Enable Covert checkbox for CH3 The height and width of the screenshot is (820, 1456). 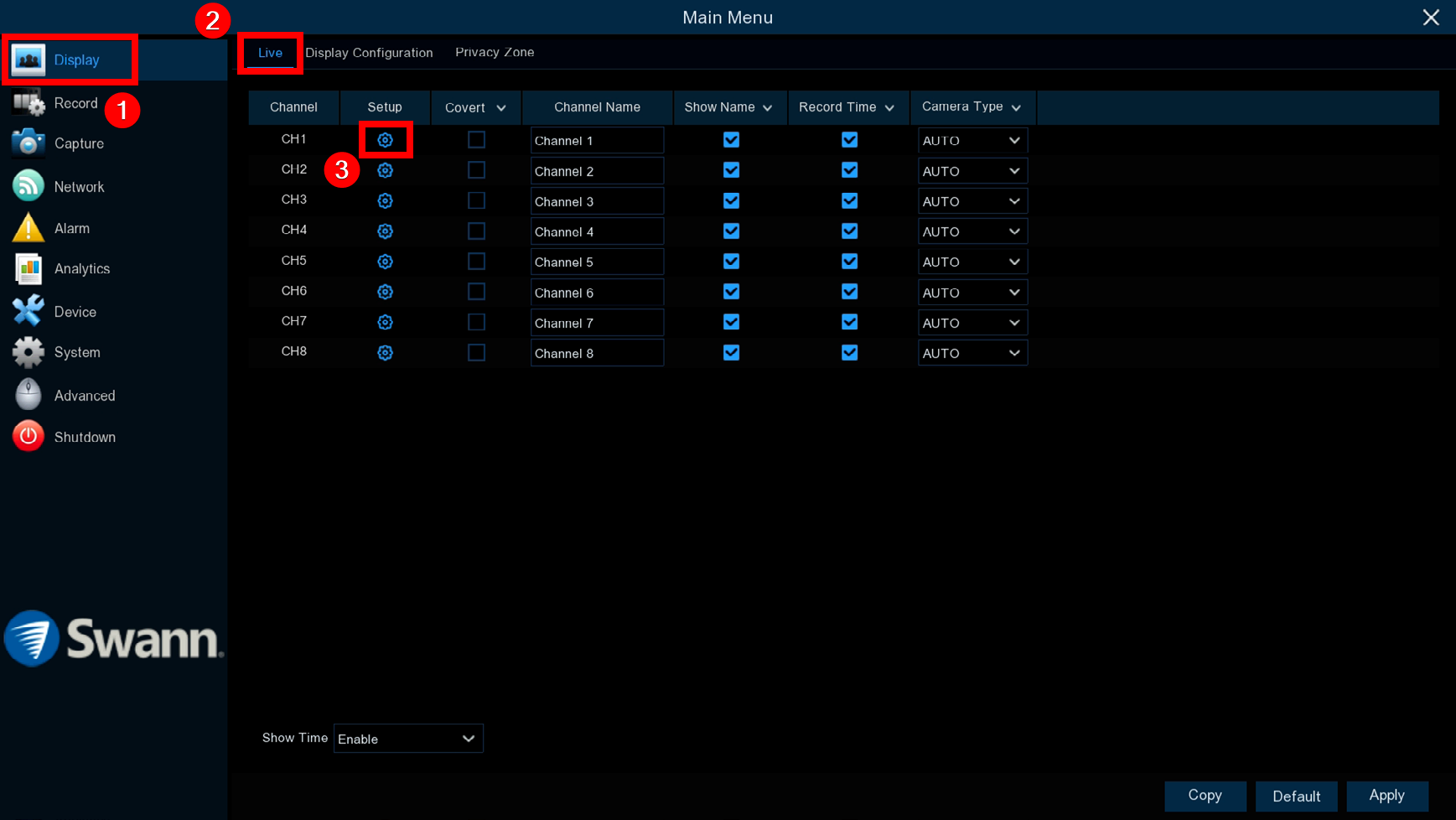click(476, 201)
